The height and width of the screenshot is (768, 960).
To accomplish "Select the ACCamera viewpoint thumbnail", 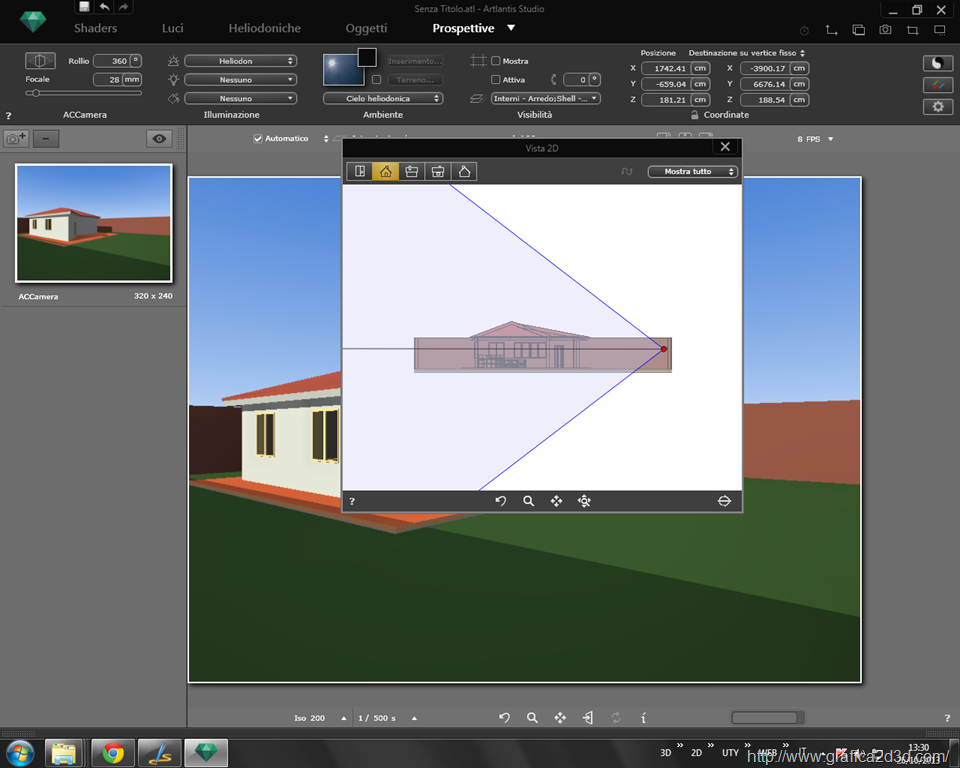I will coord(94,224).
